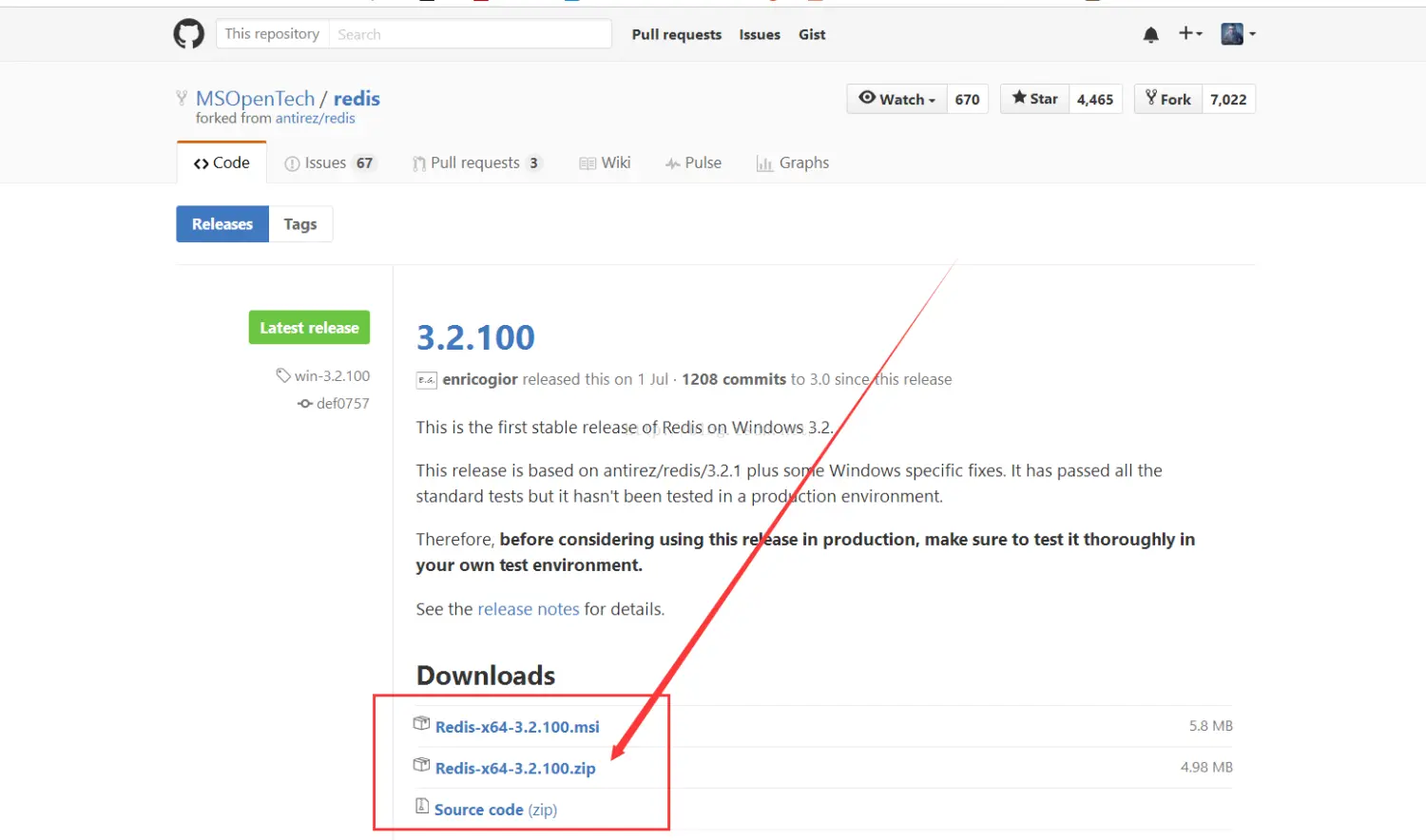Click the star icon on Star button

pos(1019,97)
